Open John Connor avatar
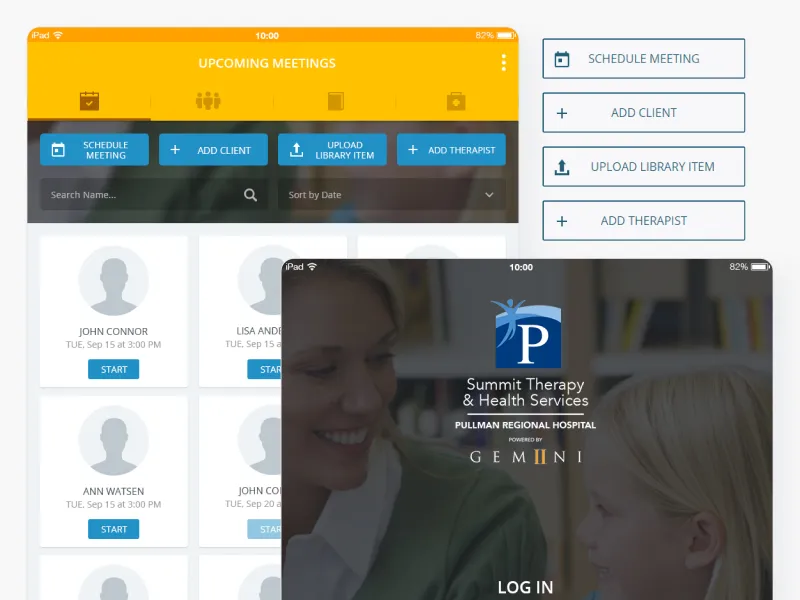This screenshot has width=800, height=600. pyautogui.click(x=113, y=281)
